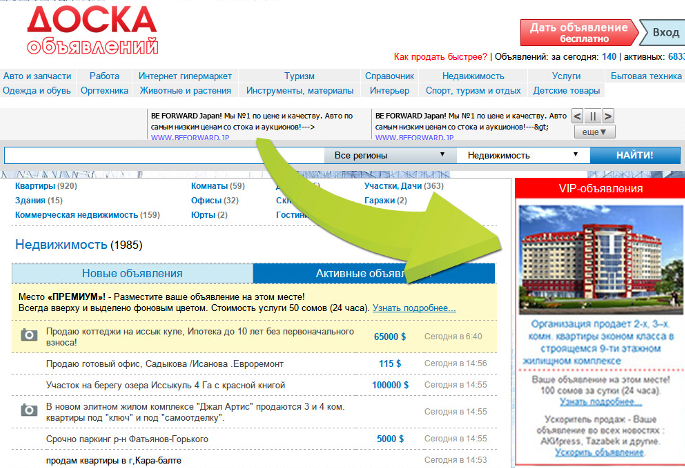
Task: Click the next ad arrow button
Action: tap(609, 116)
